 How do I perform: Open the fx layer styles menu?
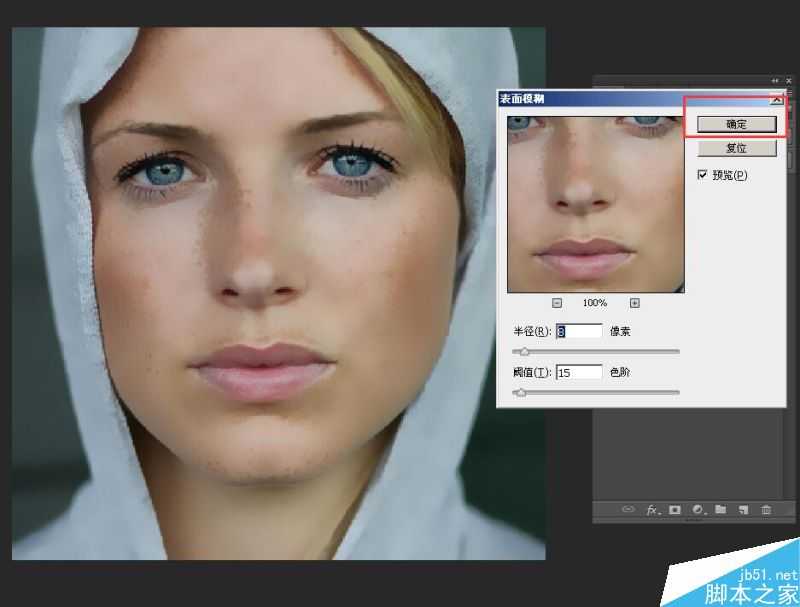(x=652, y=509)
